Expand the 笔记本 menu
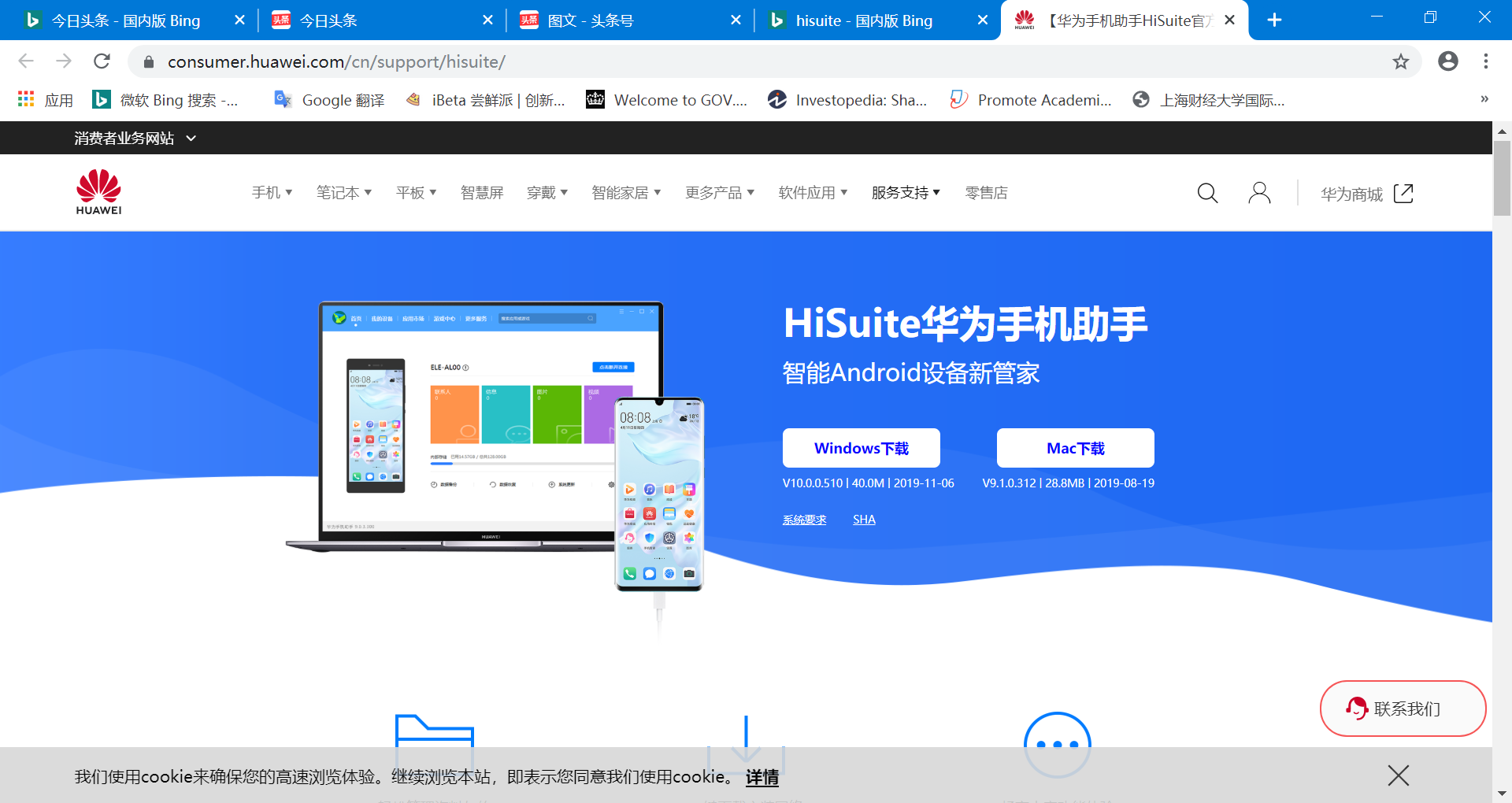Viewport: 1512px width, 803px height. click(x=343, y=193)
